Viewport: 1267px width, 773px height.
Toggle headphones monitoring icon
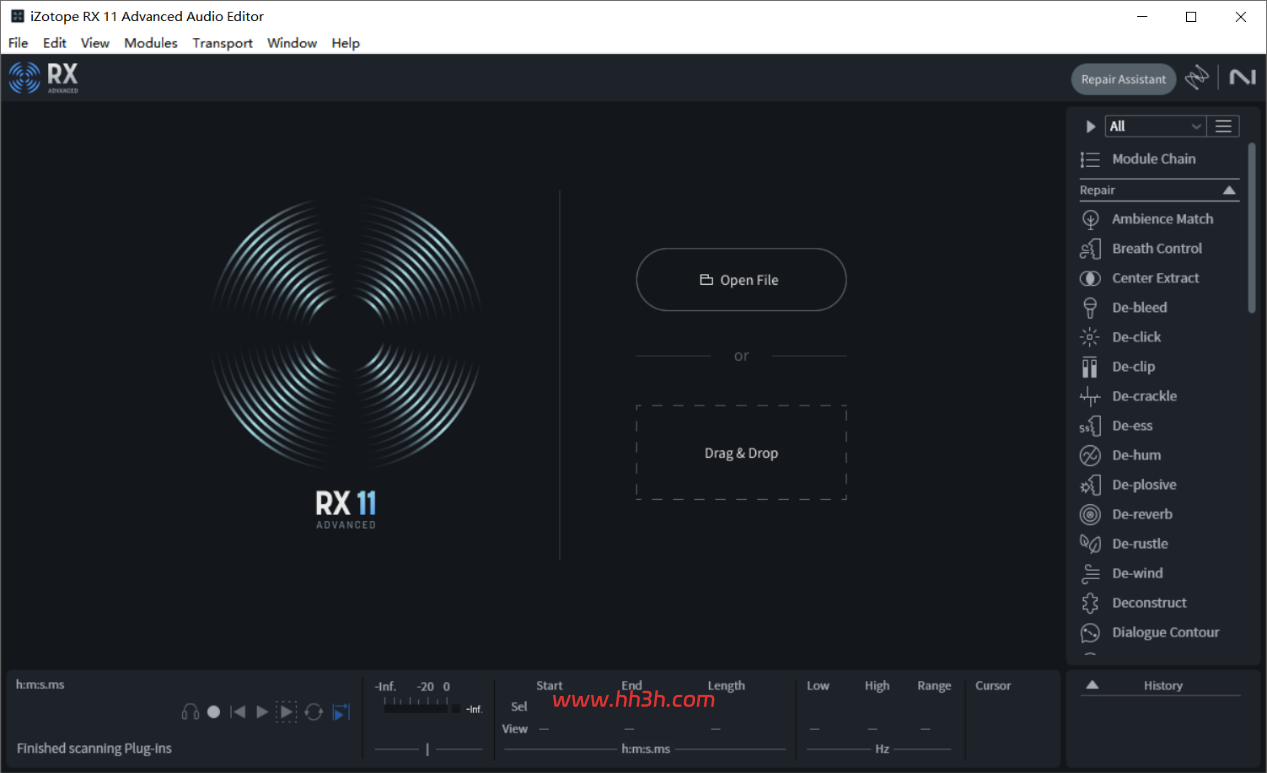190,712
